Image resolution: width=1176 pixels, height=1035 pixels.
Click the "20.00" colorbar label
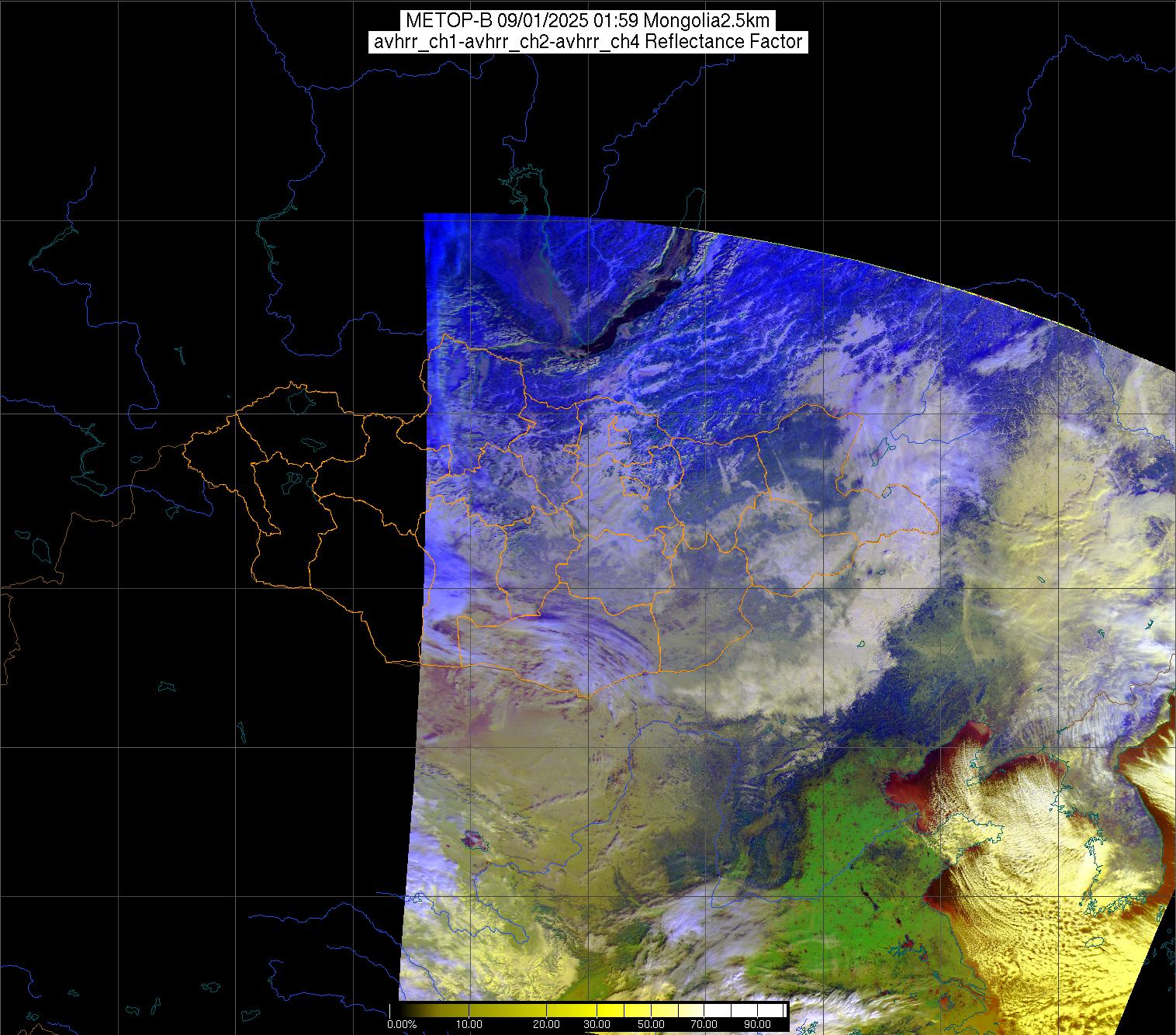pos(548,1025)
